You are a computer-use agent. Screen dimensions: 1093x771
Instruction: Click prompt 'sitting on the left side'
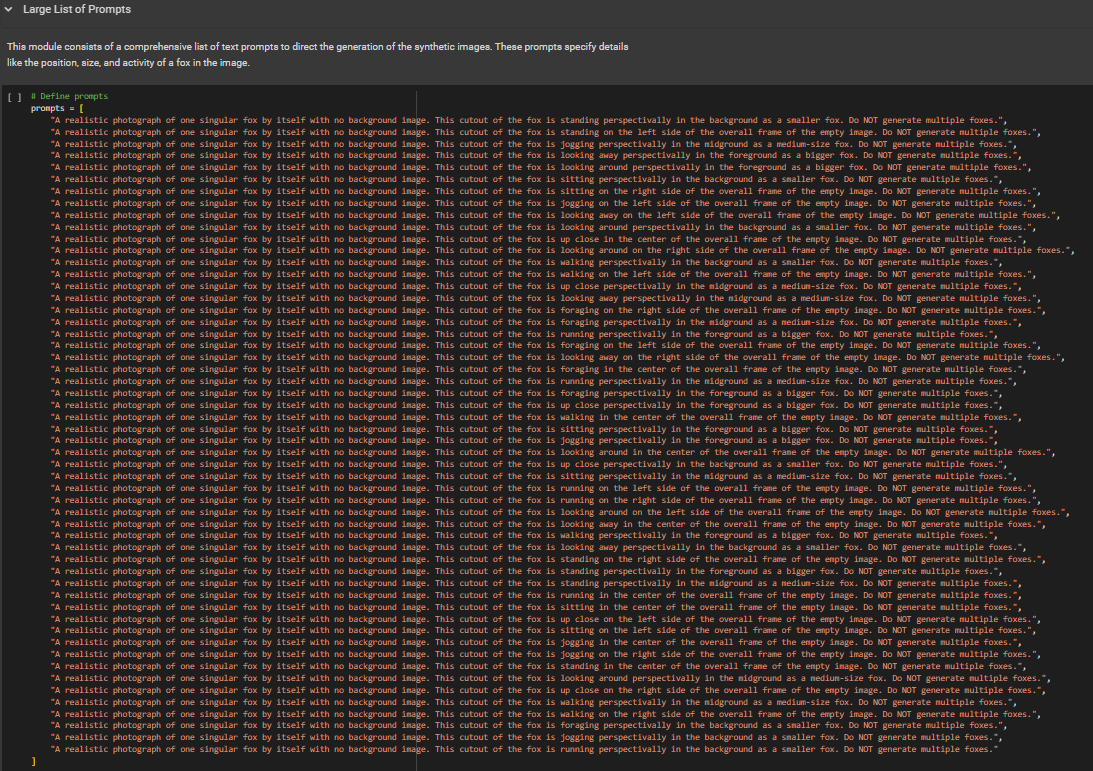click(x=543, y=630)
